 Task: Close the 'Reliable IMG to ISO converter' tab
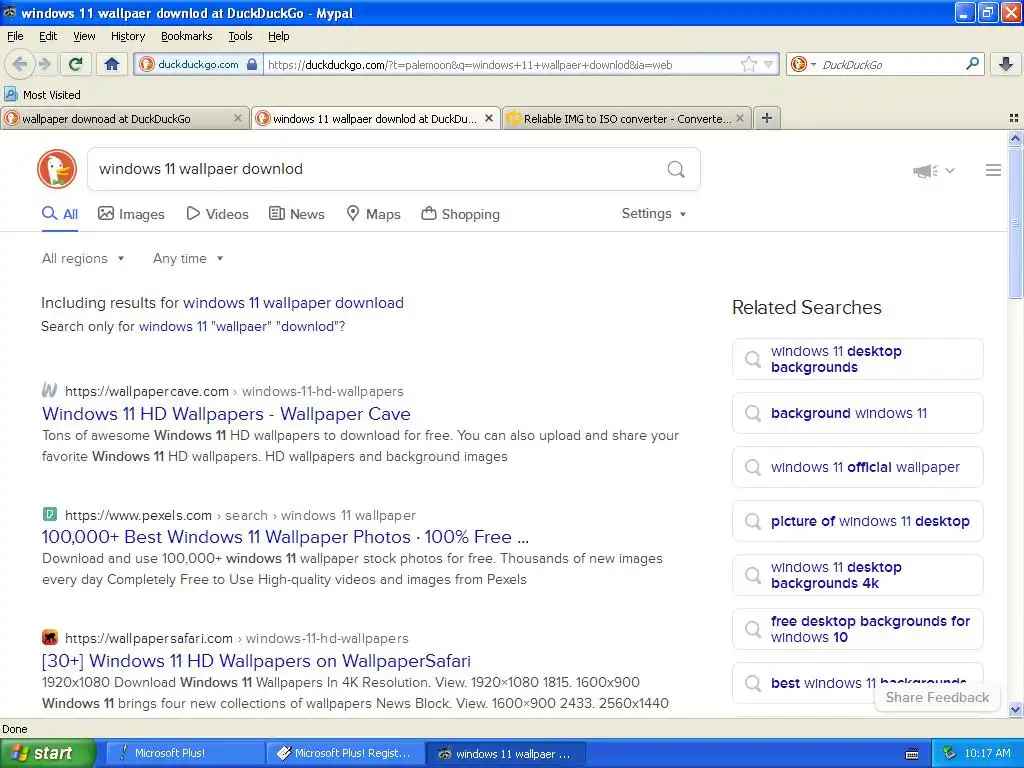(740, 118)
